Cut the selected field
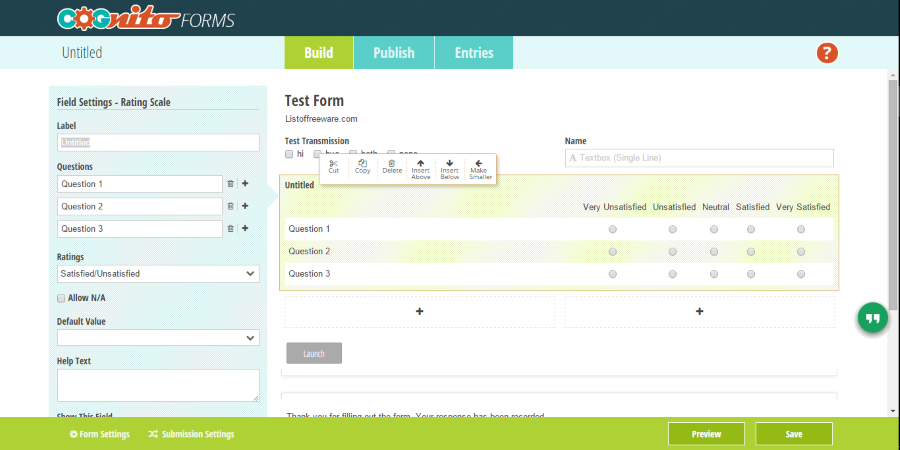 [334, 167]
